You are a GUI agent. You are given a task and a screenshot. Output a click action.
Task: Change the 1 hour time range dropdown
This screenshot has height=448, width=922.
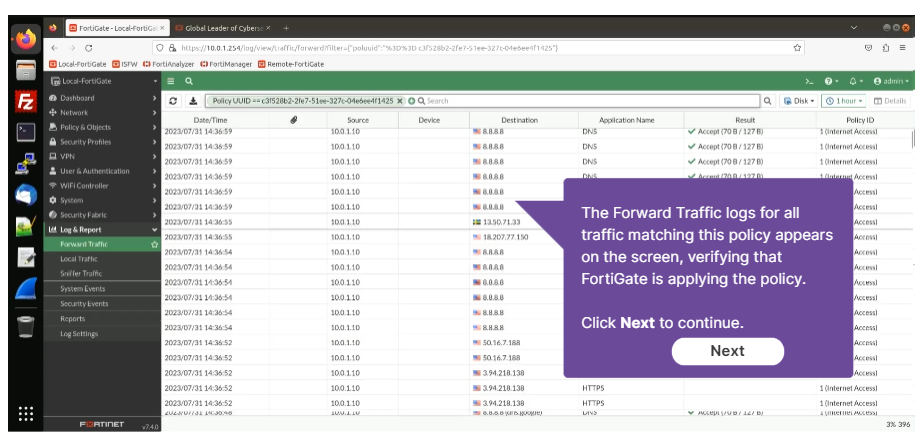(x=845, y=101)
